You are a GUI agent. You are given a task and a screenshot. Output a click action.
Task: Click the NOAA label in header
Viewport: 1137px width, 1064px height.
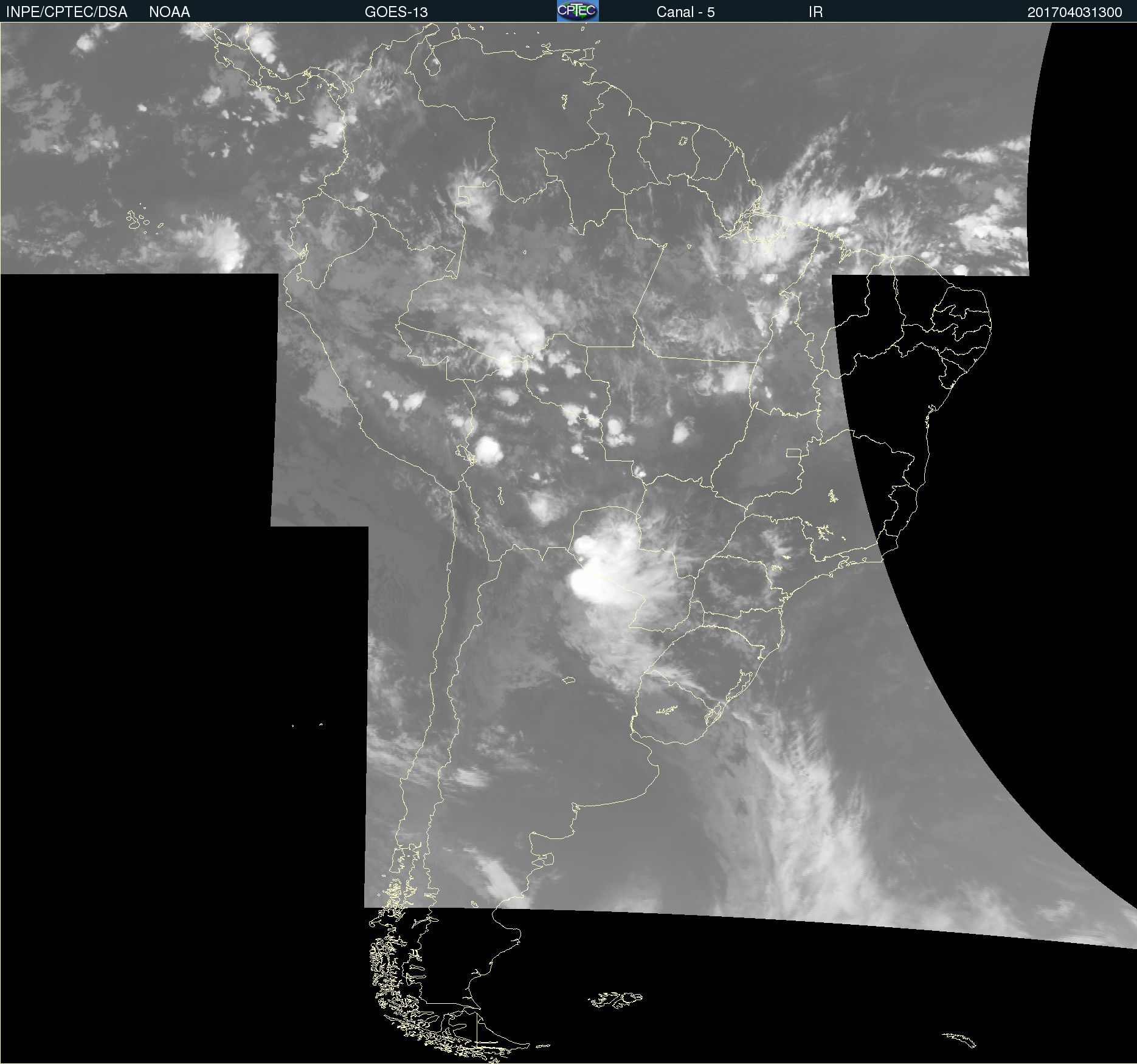click(170, 12)
